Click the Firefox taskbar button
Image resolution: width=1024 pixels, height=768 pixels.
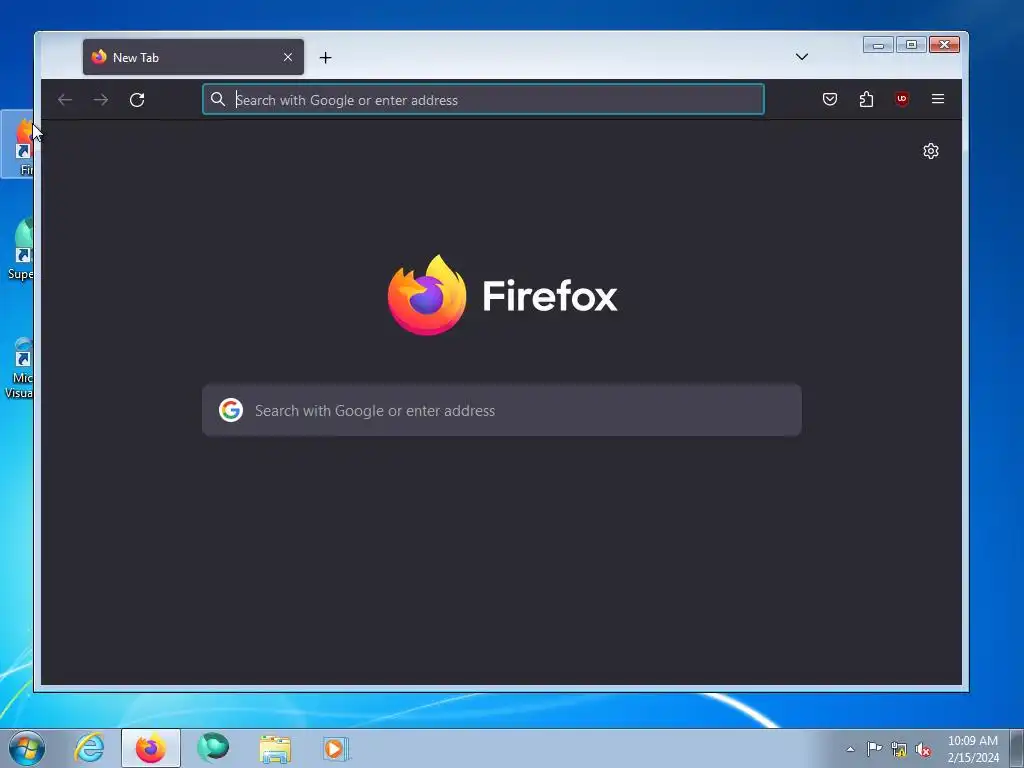[151, 748]
